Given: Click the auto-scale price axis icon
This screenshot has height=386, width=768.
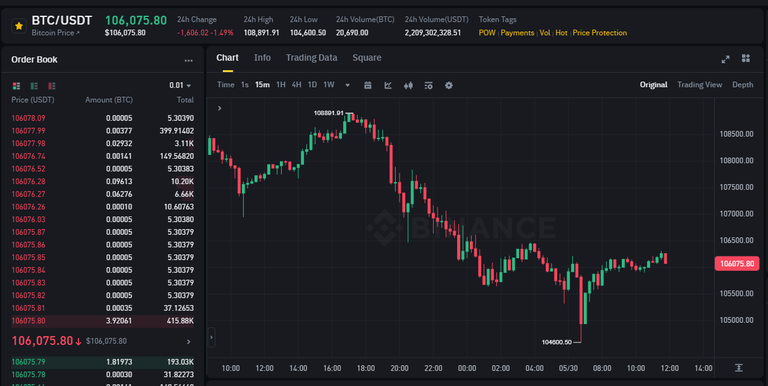Looking at the screenshot, I should (739, 368).
